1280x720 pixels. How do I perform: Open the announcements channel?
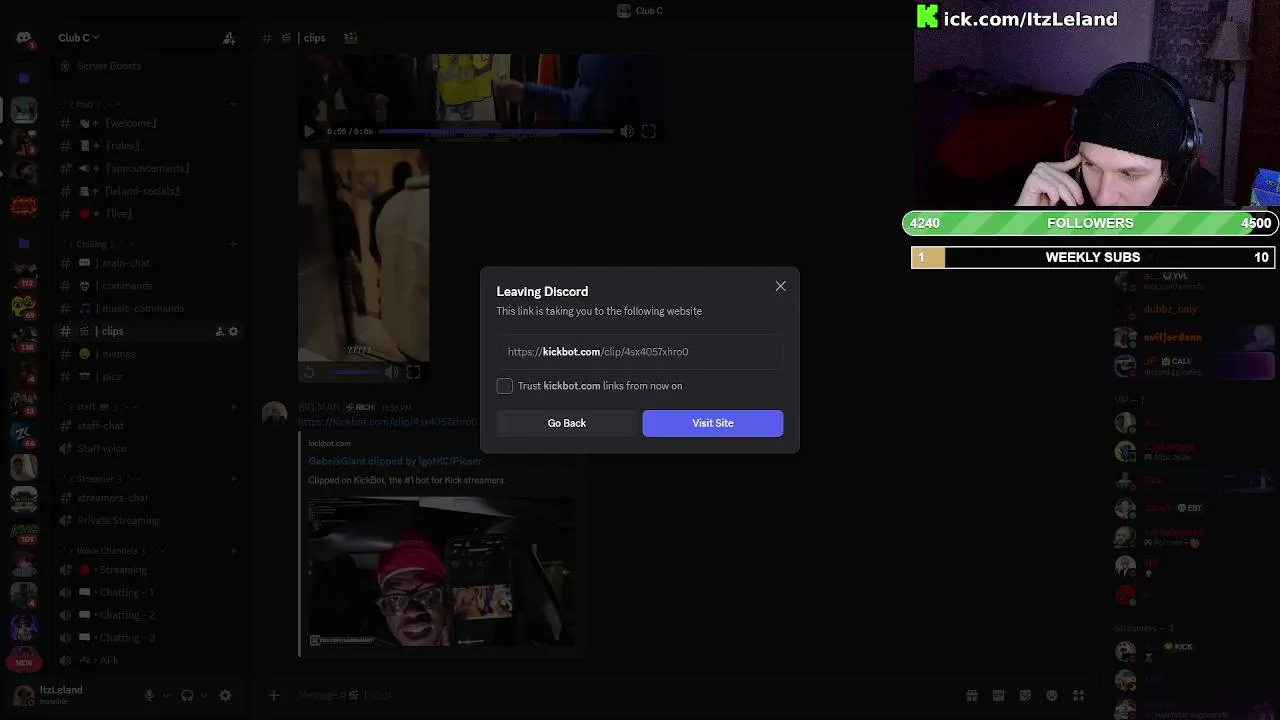pyautogui.click(x=149, y=169)
